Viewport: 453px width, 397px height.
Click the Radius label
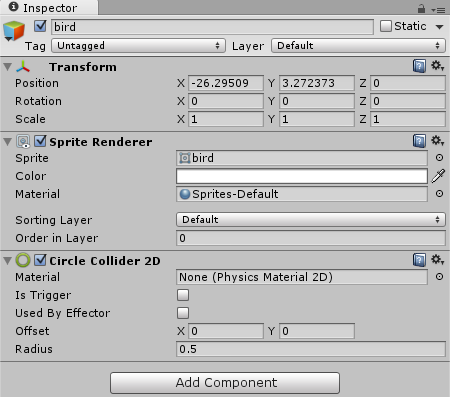point(34,349)
